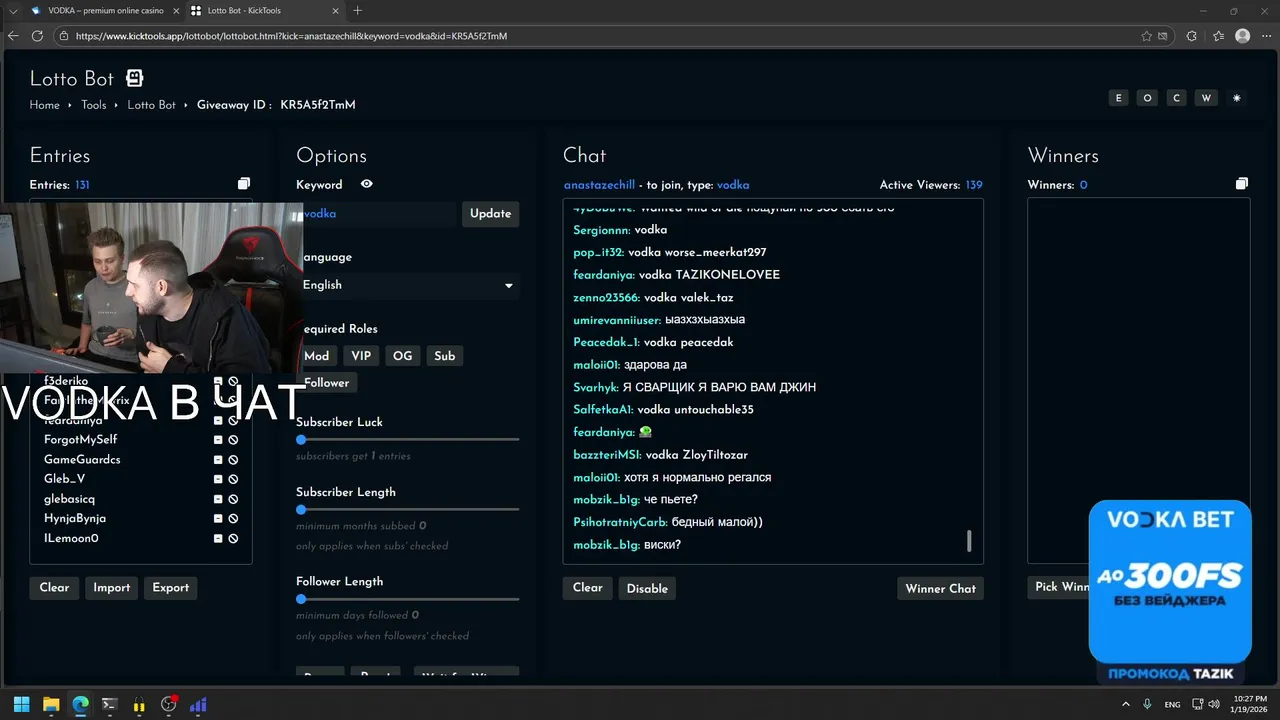The width and height of the screenshot is (1280, 720).
Task: Click the Import entries button
Action: point(111,588)
